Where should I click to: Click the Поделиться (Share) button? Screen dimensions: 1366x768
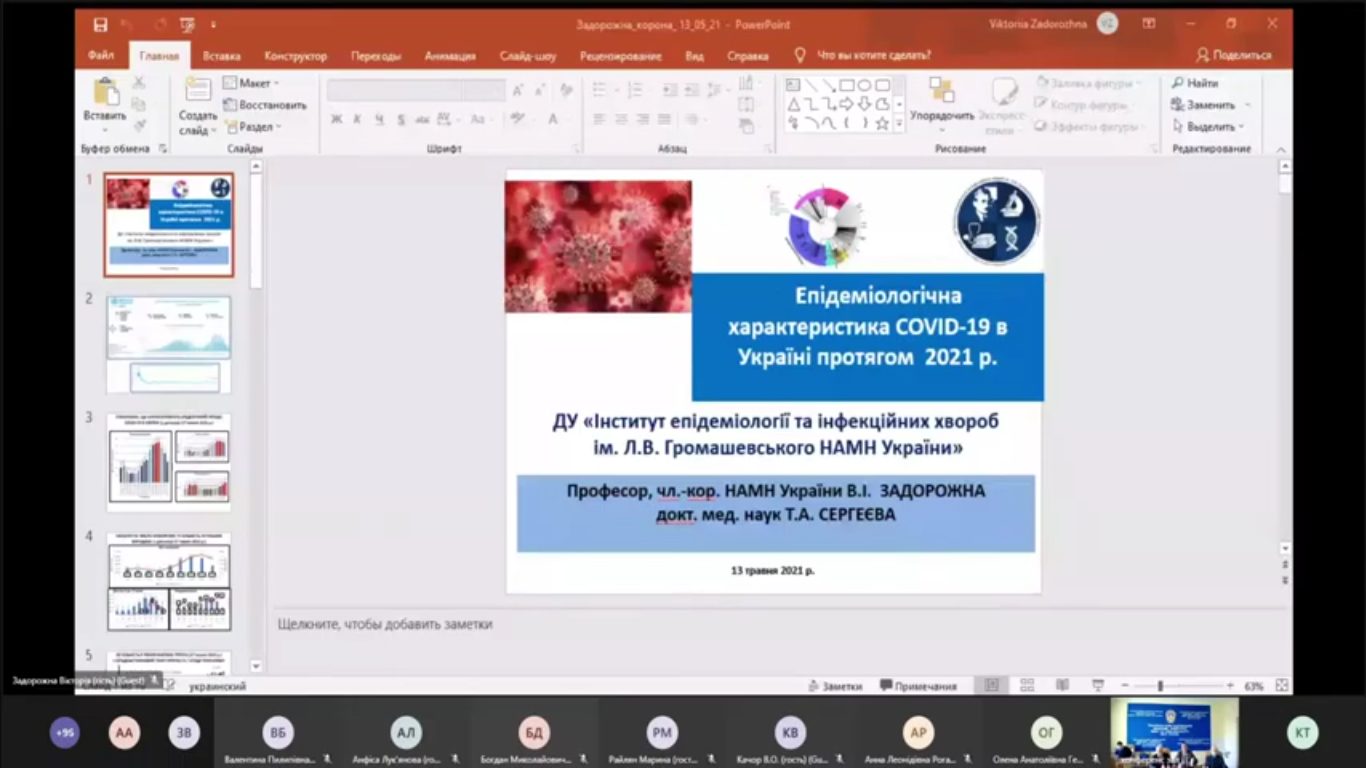[x=1234, y=56]
